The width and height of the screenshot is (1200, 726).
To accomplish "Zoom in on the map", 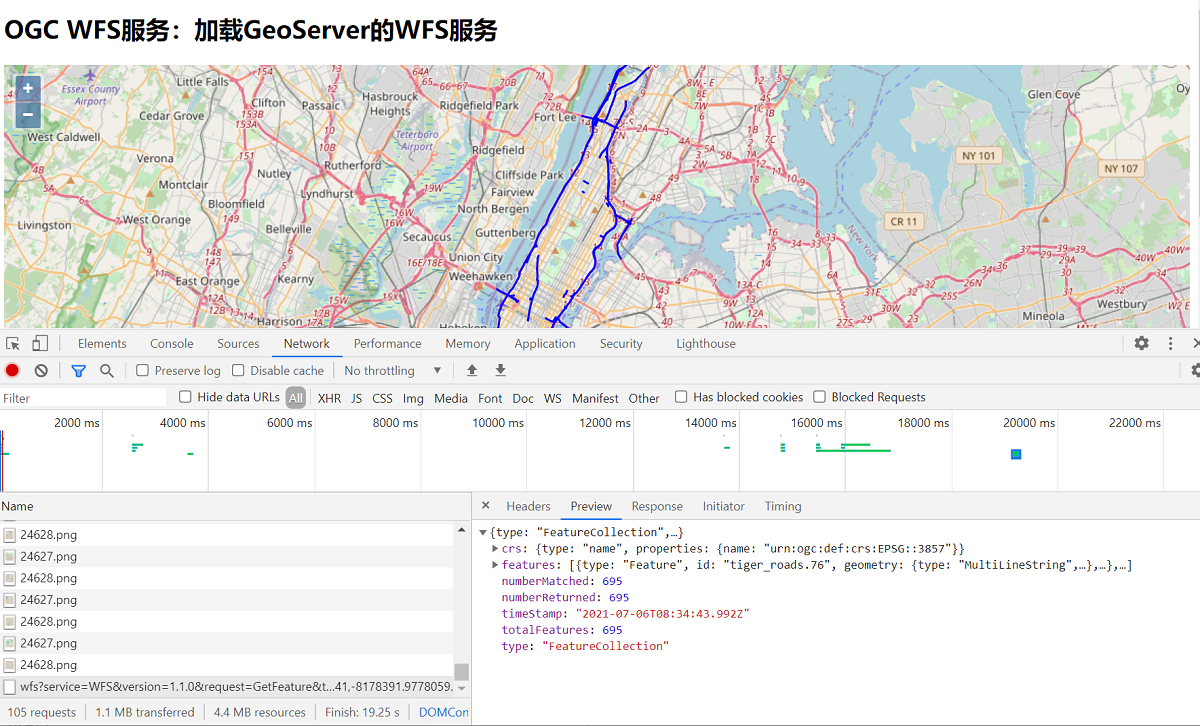I will (x=28, y=88).
